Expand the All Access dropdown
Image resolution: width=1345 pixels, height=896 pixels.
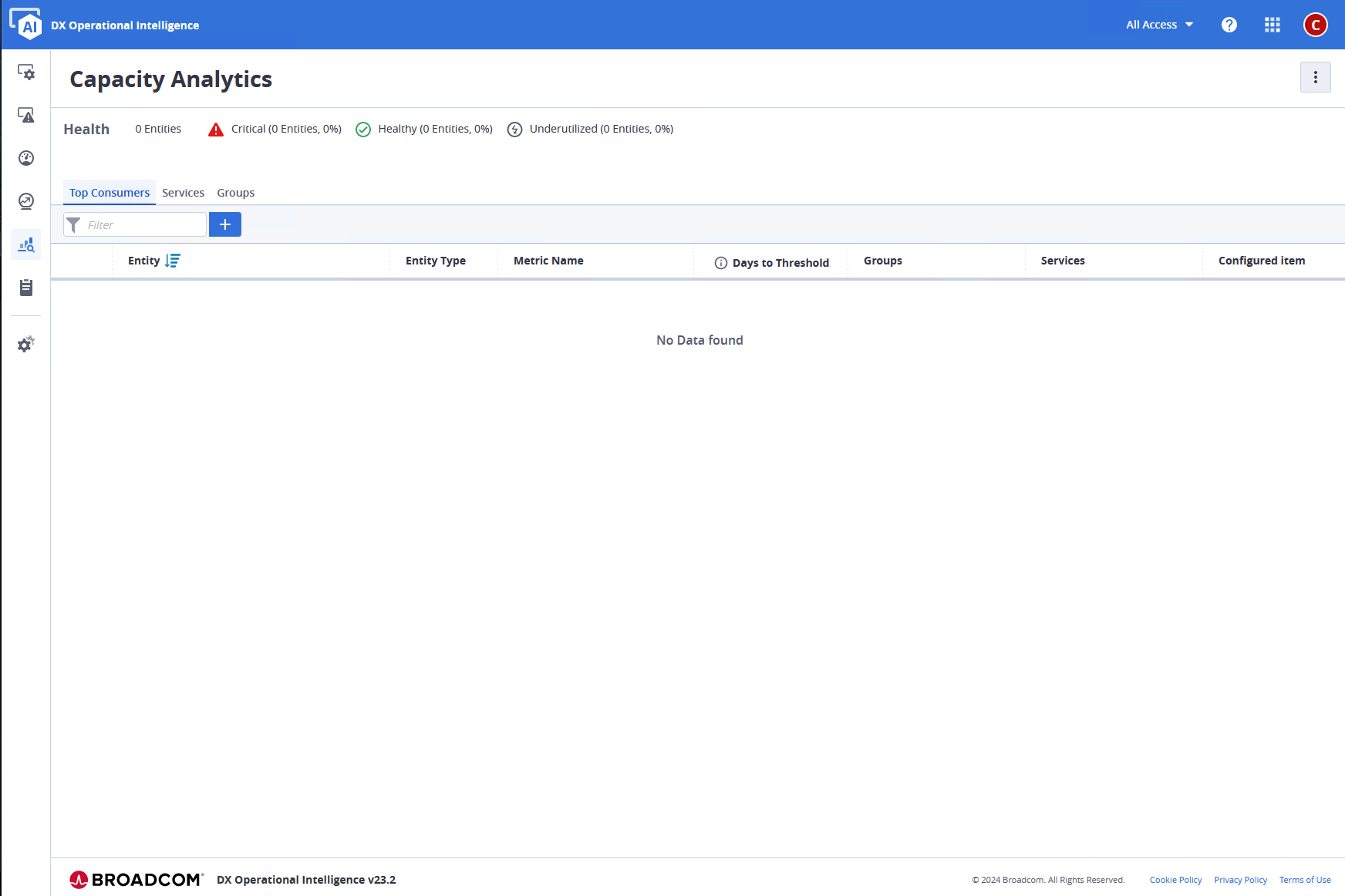1159,25
